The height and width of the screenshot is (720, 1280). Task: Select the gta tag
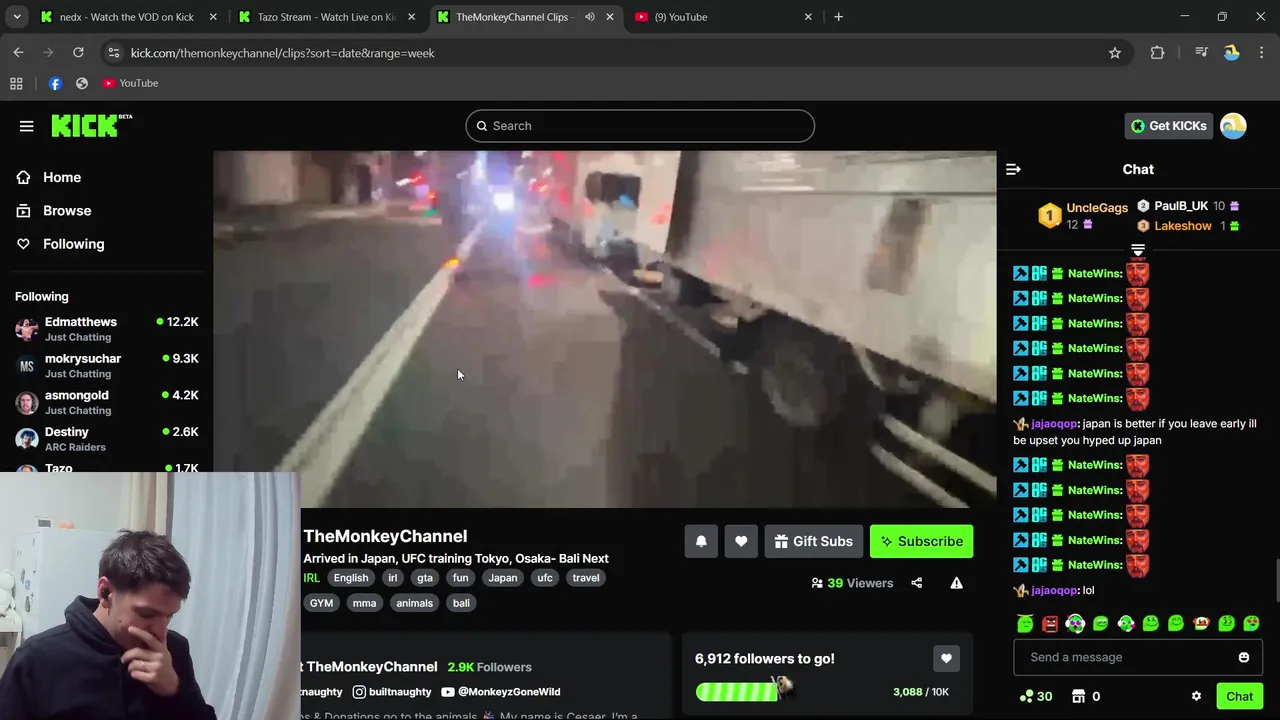(425, 578)
